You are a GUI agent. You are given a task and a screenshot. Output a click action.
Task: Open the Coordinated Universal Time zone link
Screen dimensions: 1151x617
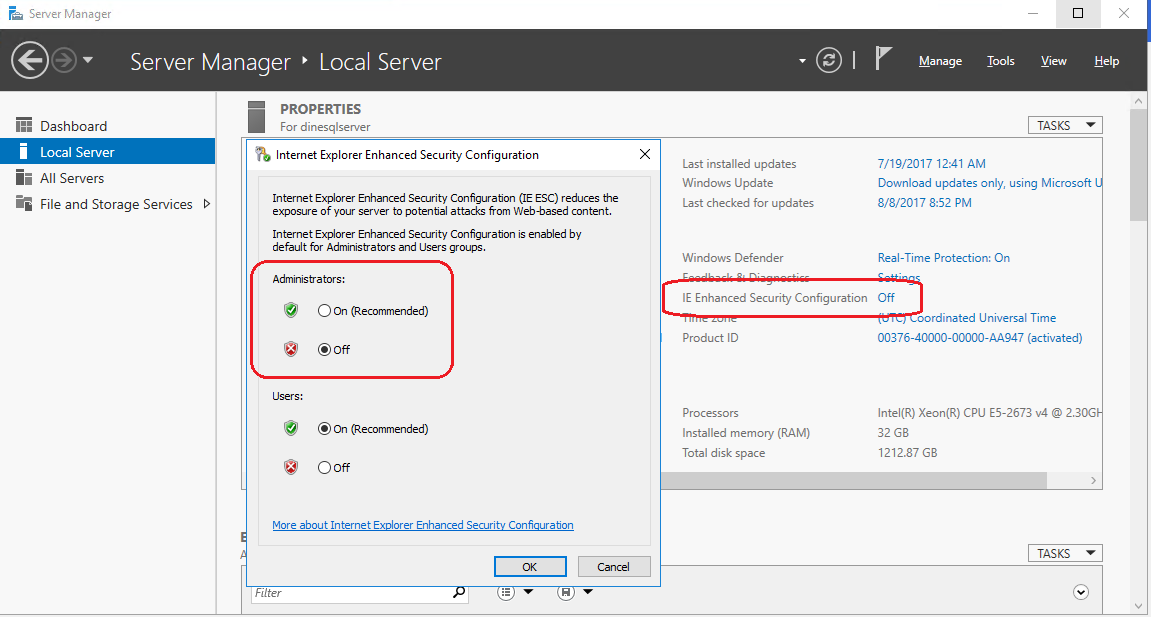click(x=967, y=318)
